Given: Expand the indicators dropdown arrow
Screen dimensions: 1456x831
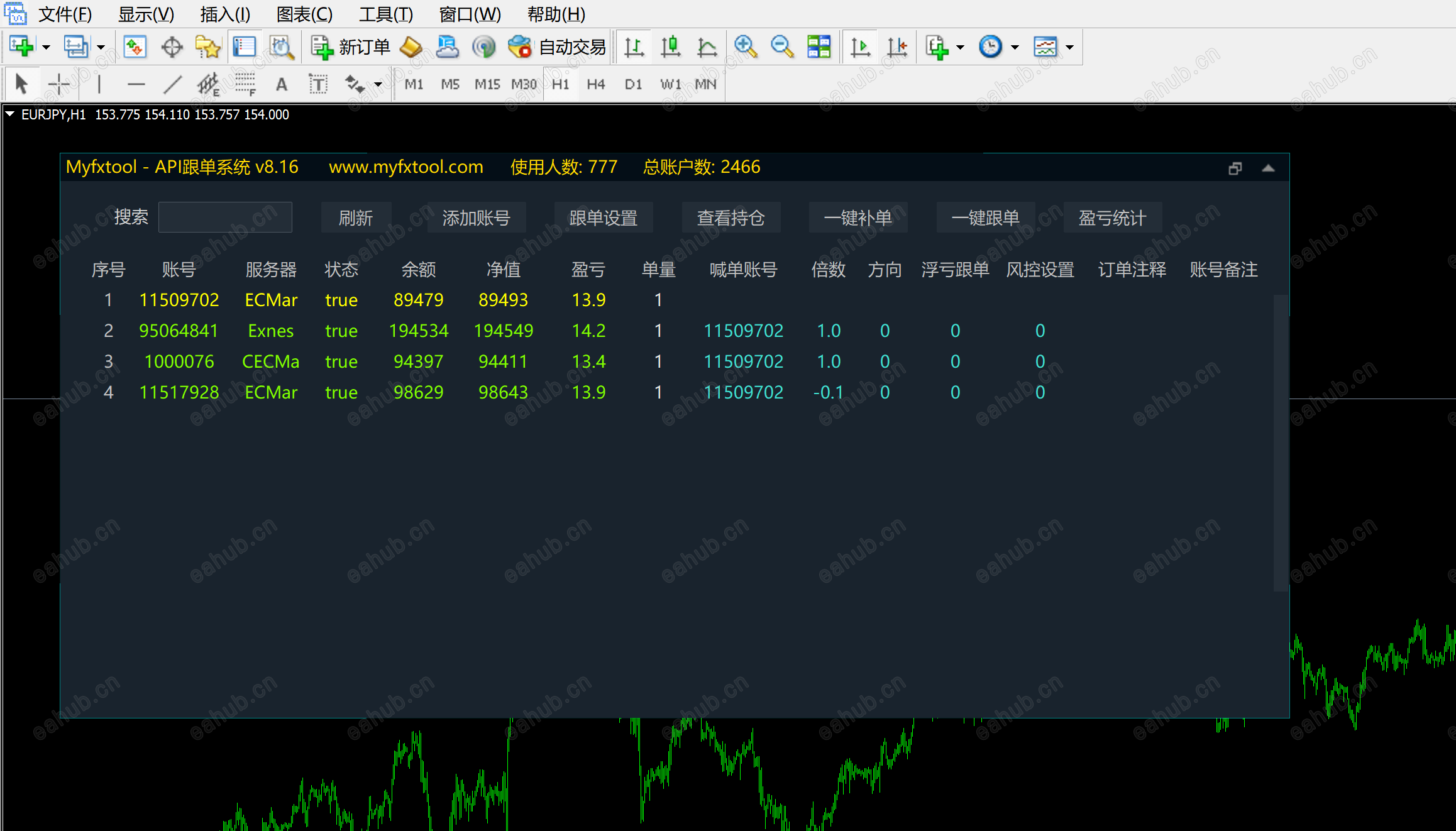Looking at the screenshot, I should coord(960,47).
